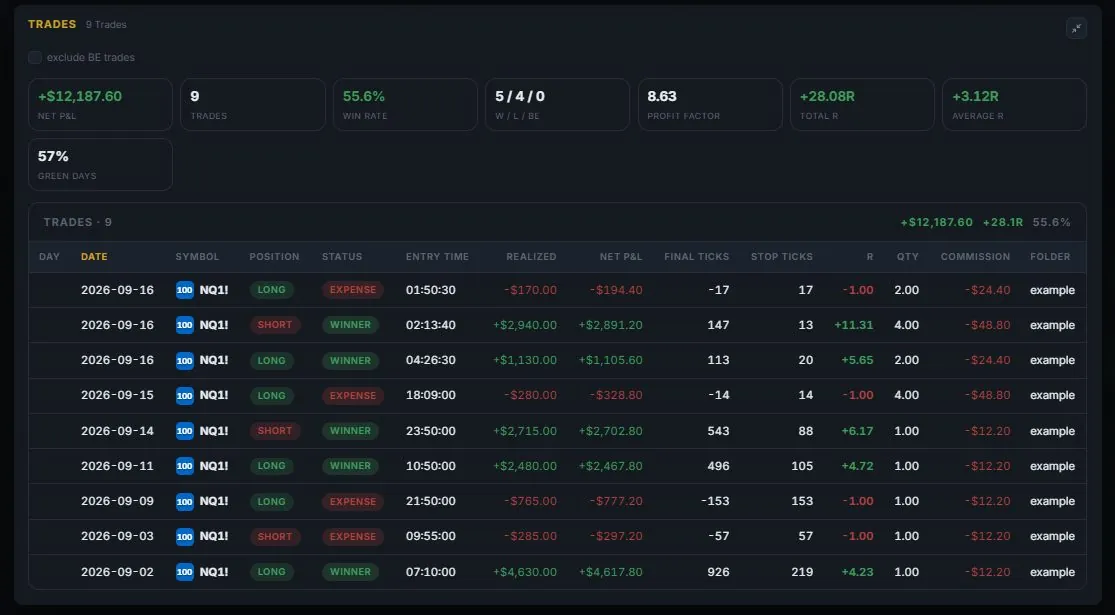This screenshot has height=615, width=1115.
Task: Click the 57% Green Days stat card
Action: point(100,164)
